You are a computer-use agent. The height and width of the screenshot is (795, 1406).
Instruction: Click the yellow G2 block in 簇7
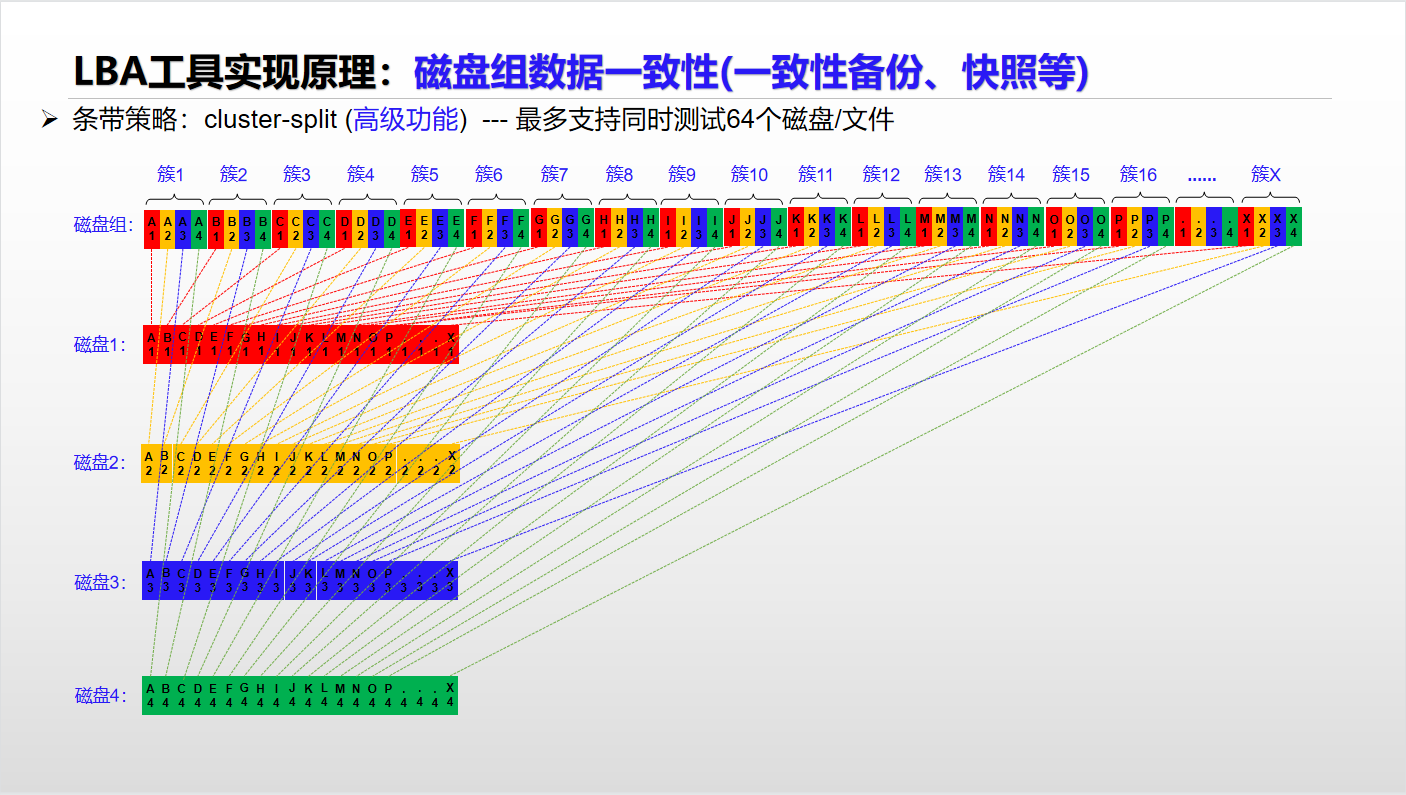click(553, 226)
